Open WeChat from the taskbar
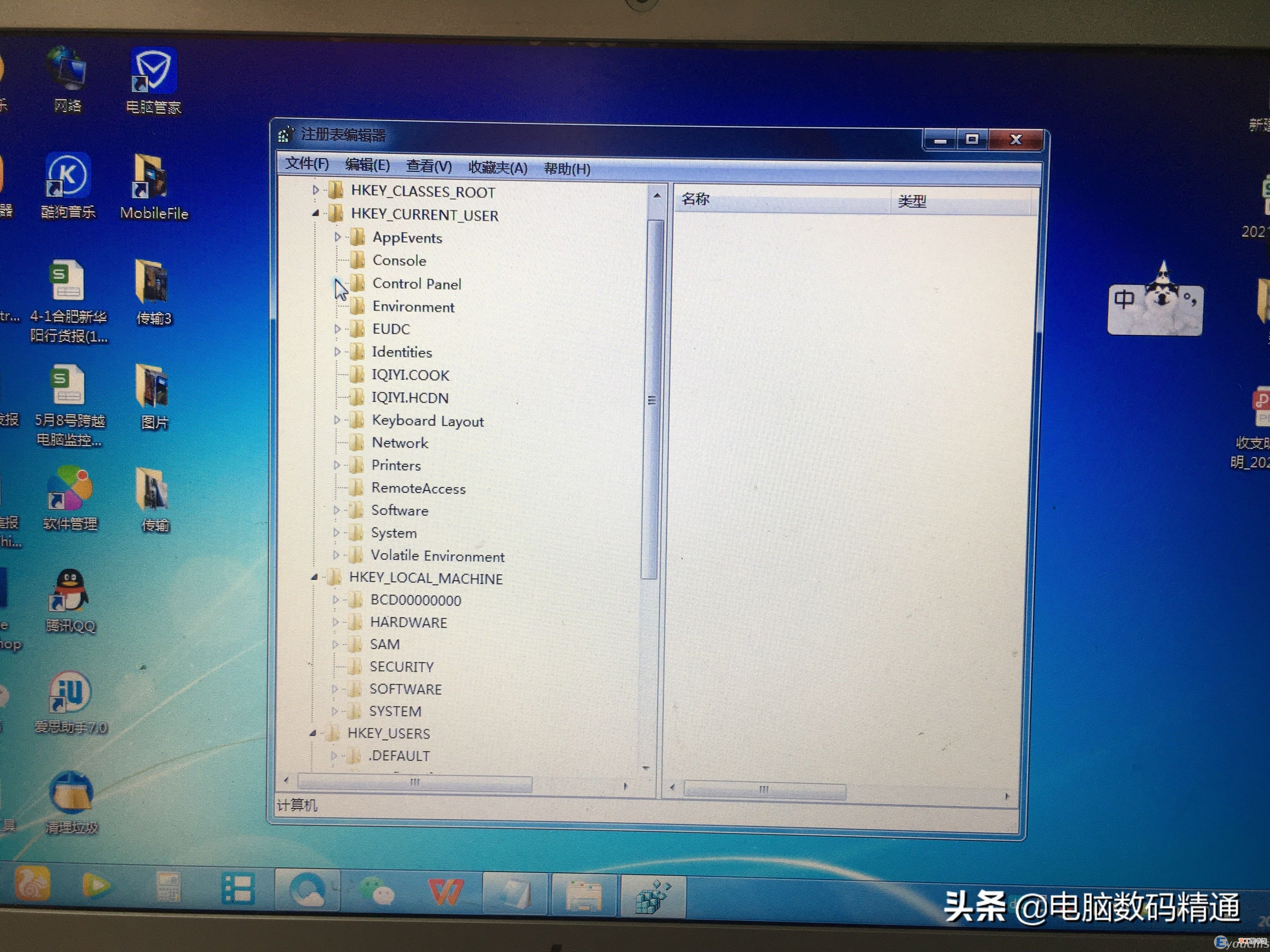Image resolution: width=1270 pixels, height=952 pixels. coord(377,891)
